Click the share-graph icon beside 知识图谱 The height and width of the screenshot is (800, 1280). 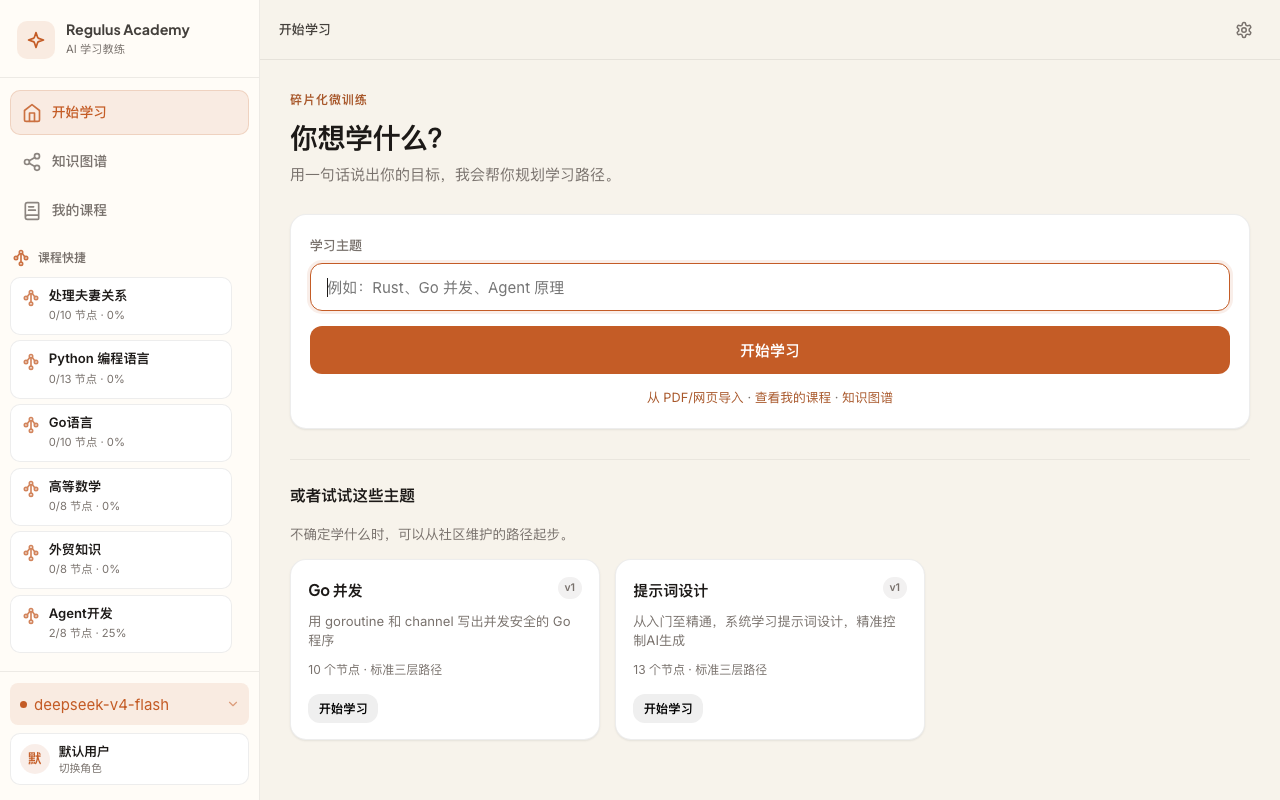pos(32,161)
